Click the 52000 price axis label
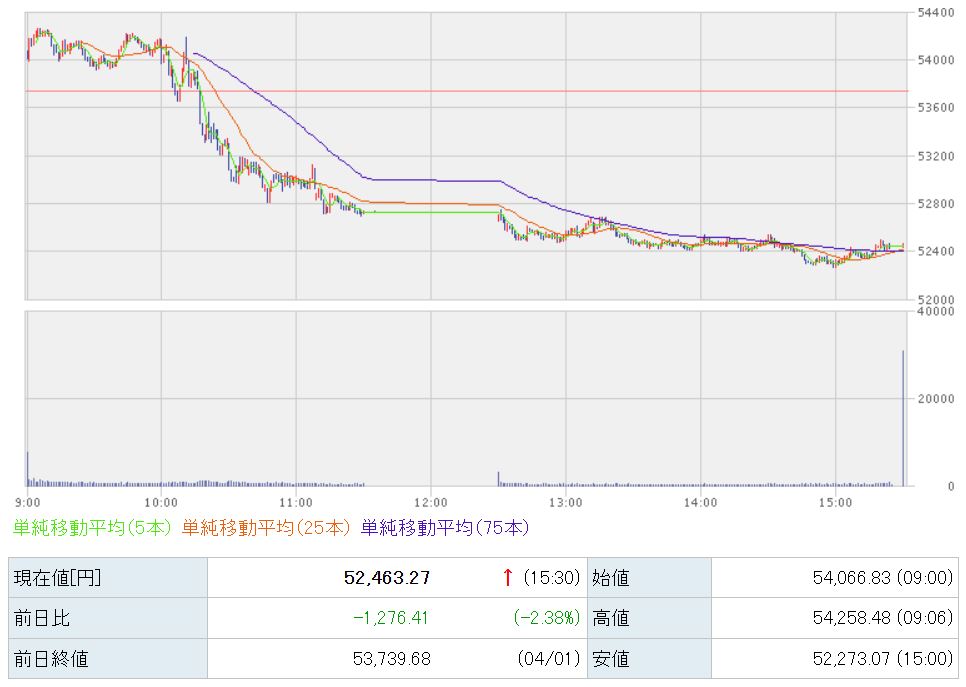 936,299
